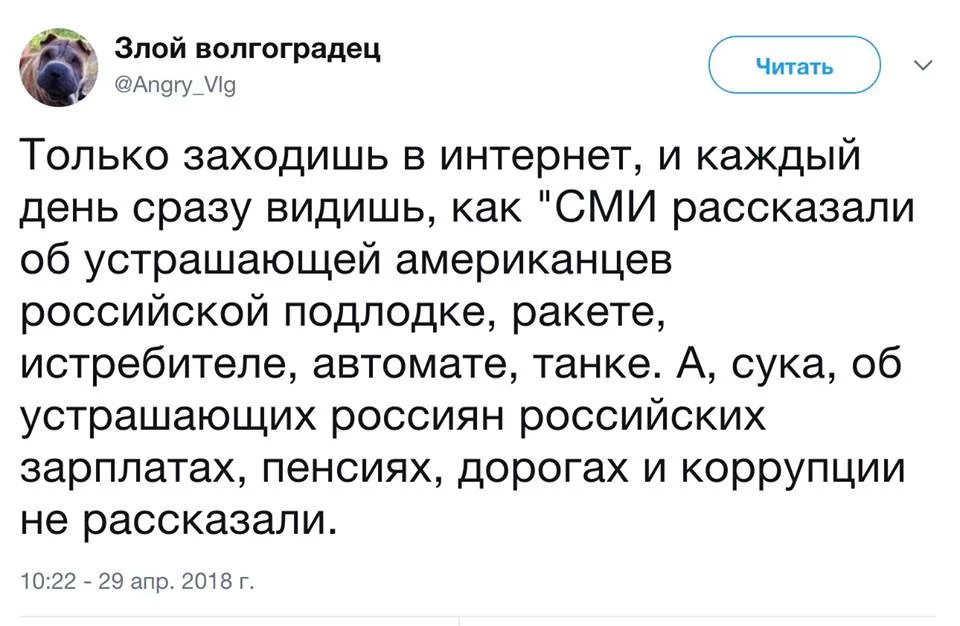Follow the account with the Читать button
Viewport: 960px width, 626px height.
pos(795,65)
